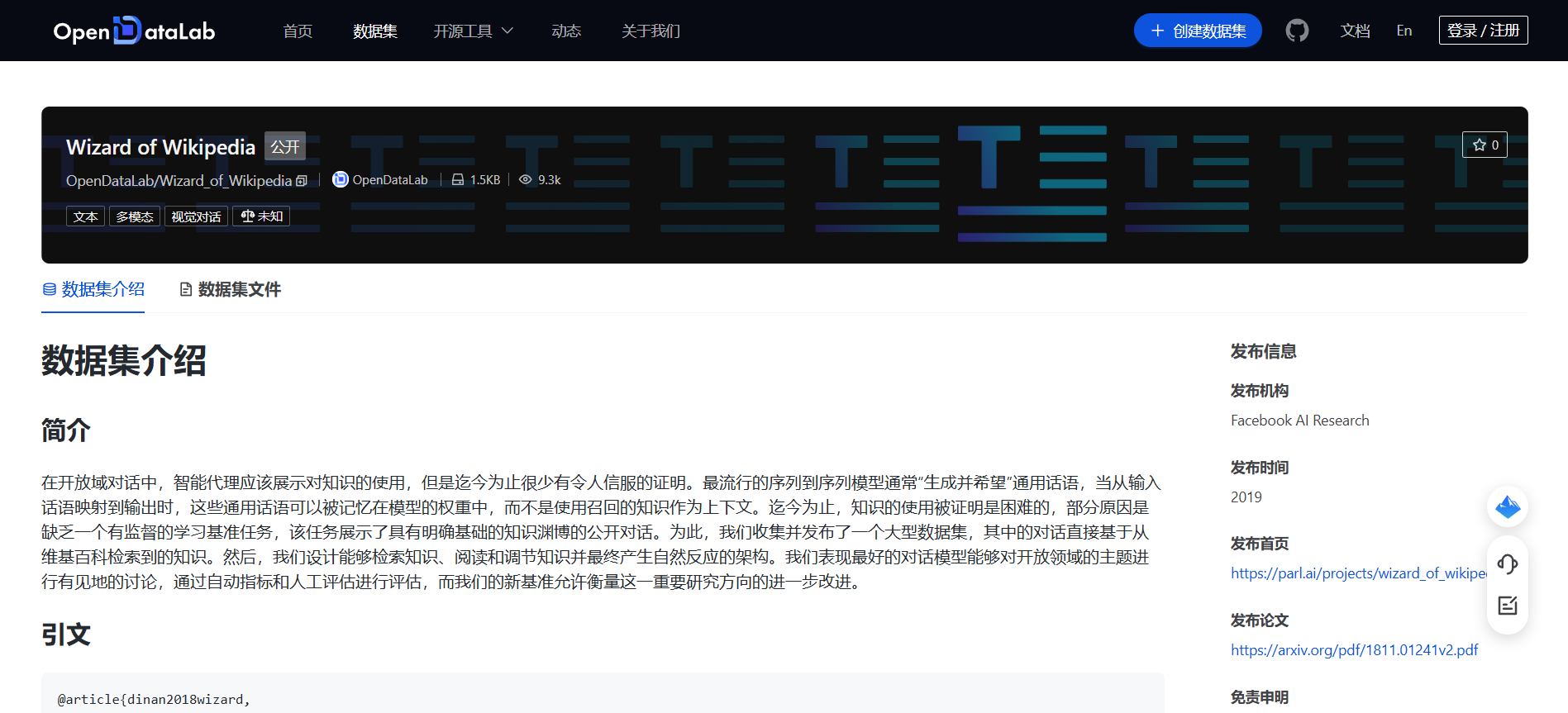This screenshot has width=1568, height=713.
Task: Click the 未知 license scale tag
Action: tap(261, 216)
